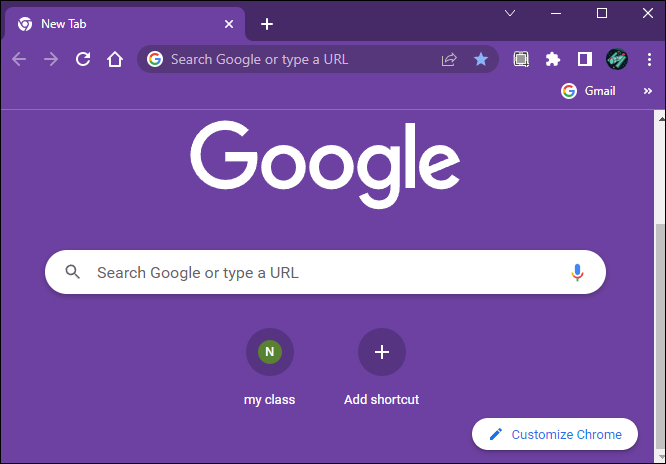Viewport: 666px width, 464px height.
Task: Minimize the Chrome window
Action: coord(556,13)
